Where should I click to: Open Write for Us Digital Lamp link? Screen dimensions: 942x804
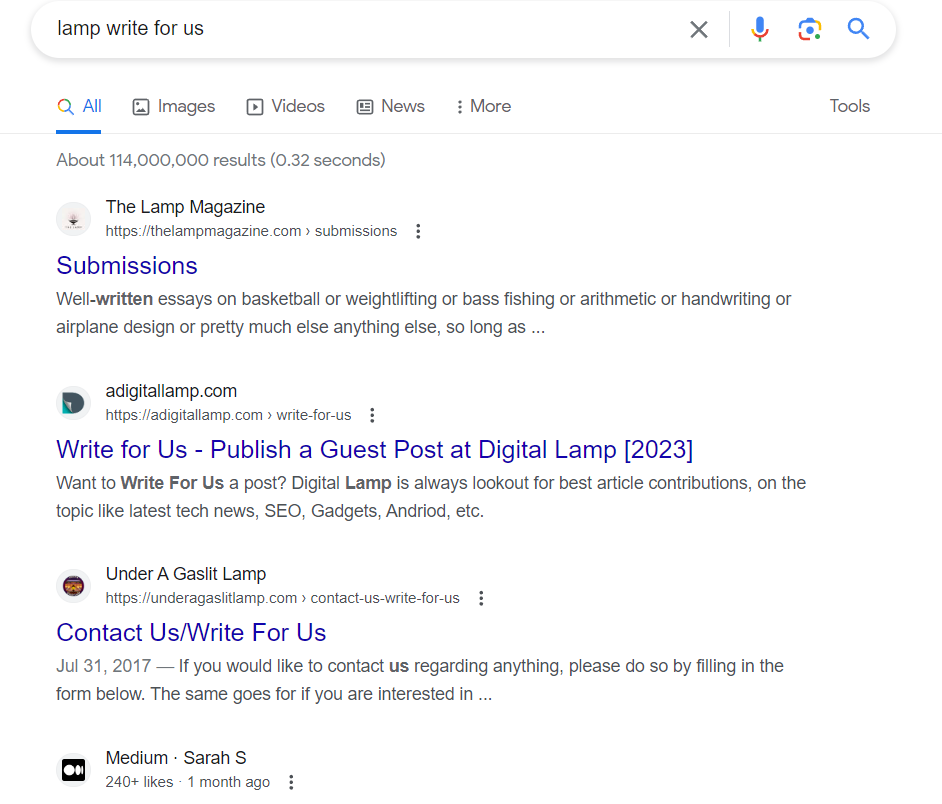click(x=375, y=449)
